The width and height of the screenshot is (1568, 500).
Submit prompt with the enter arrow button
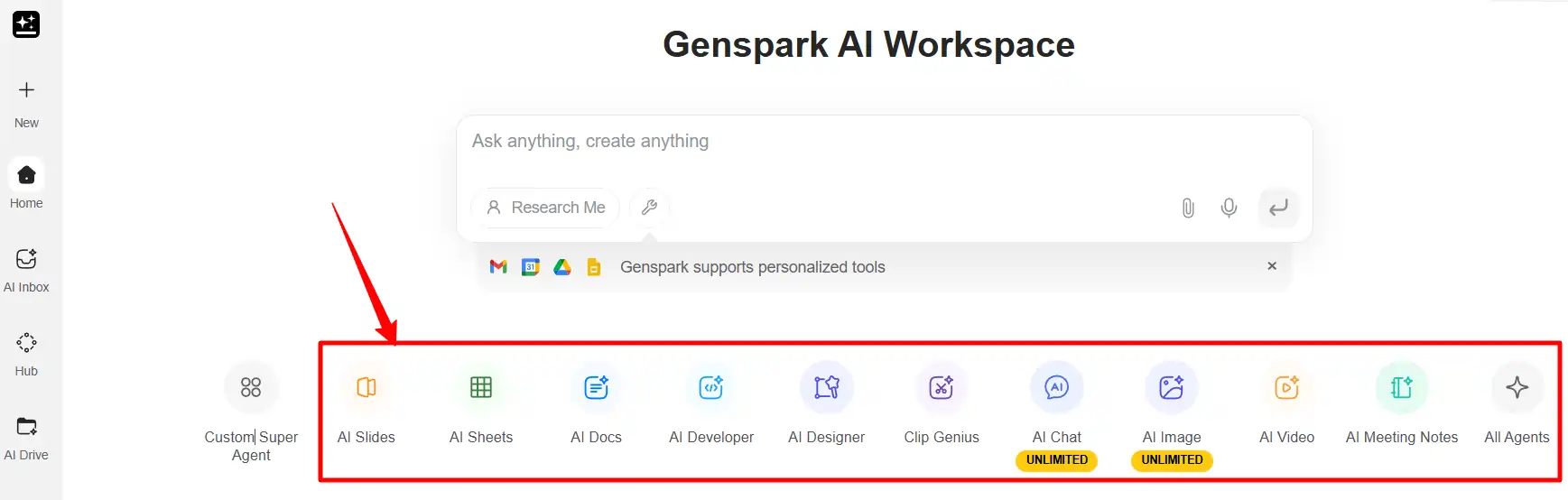click(1278, 208)
